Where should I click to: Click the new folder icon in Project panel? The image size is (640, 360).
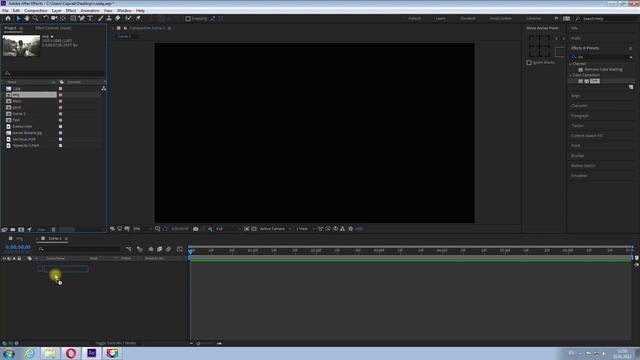[x=13, y=229]
